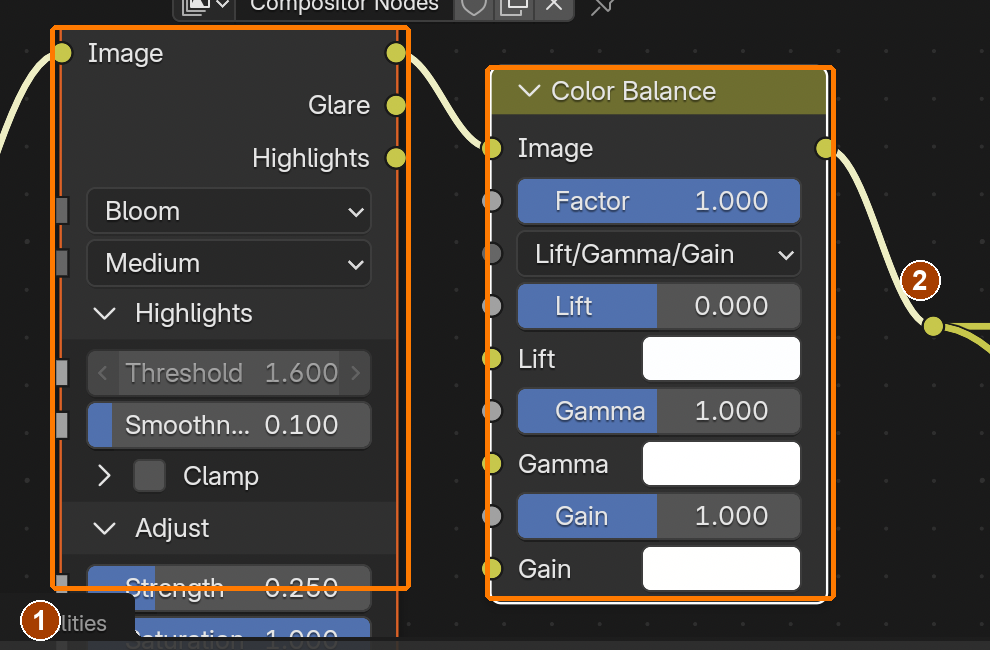Click the Glare output socket
This screenshot has height=650, width=990.
click(x=396, y=105)
